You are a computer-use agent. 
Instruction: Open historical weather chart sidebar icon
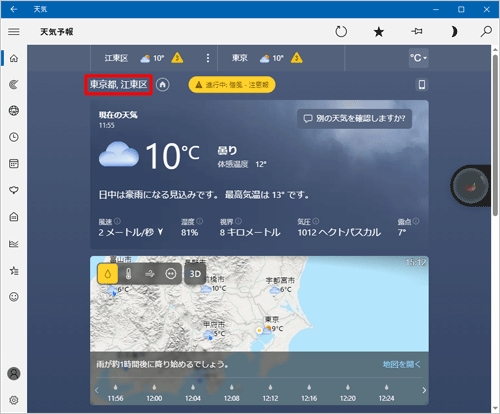(14, 244)
